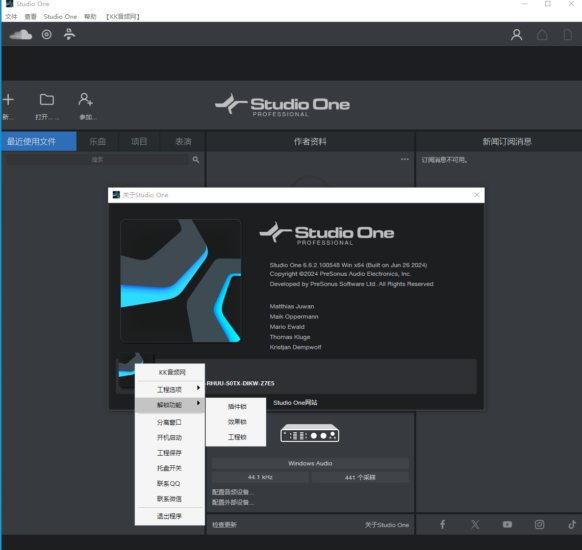
Task: Click the toolbar icon right of the circular target
Action: (x=69, y=34)
